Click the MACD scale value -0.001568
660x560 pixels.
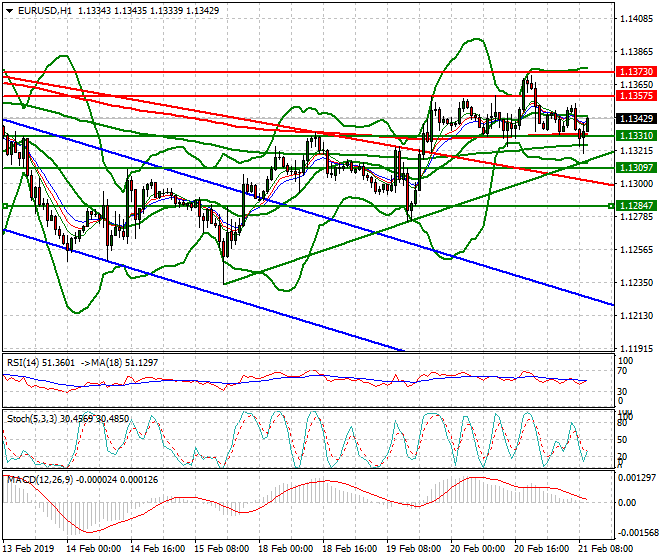click(637, 533)
